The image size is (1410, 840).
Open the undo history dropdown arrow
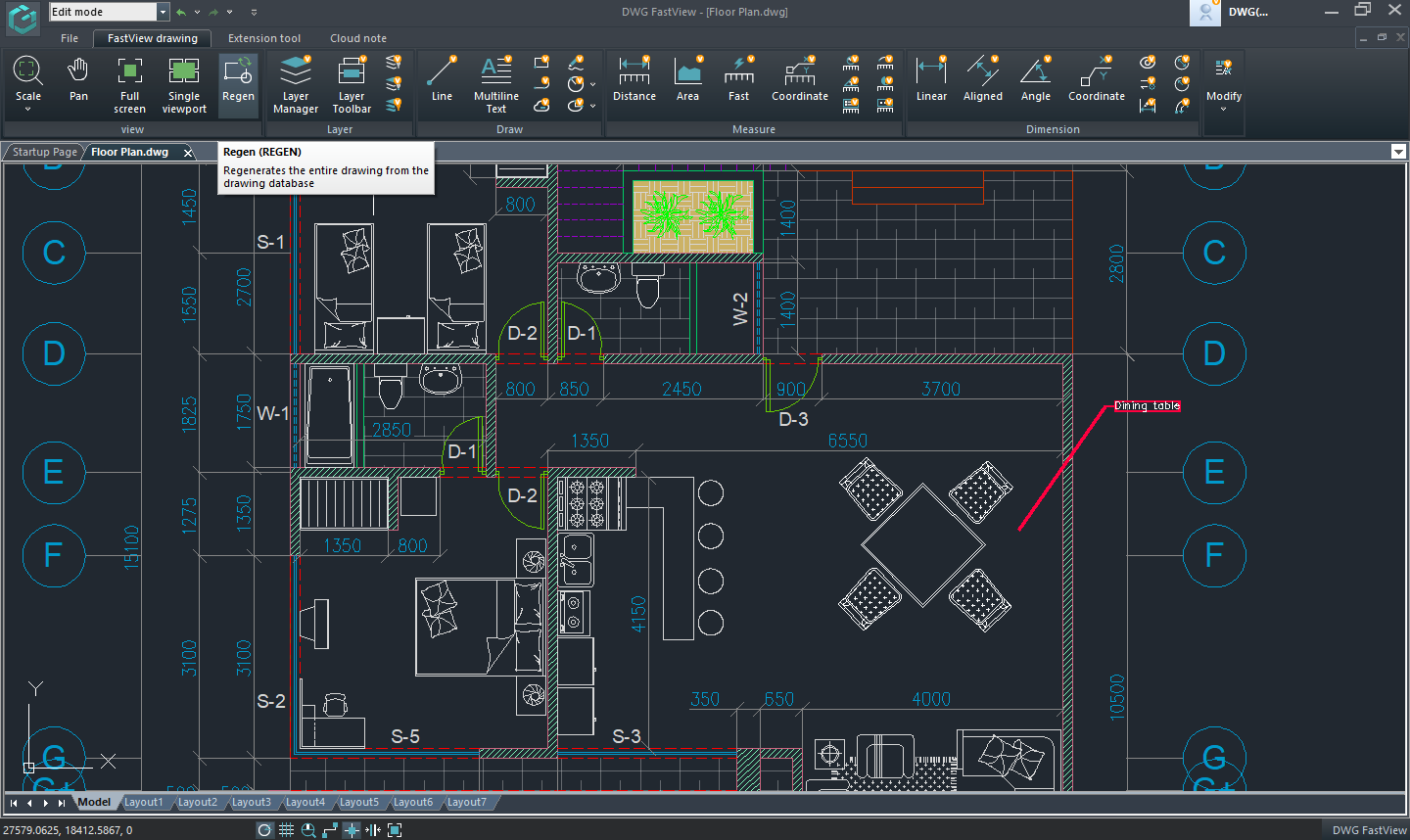[x=197, y=12]
